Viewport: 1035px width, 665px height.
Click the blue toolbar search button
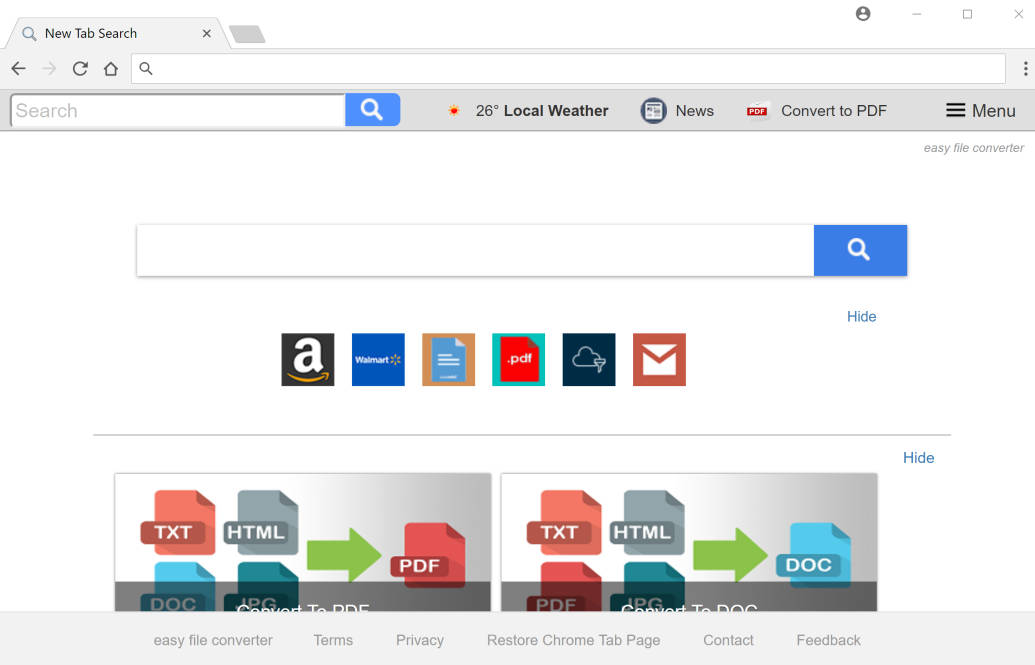[x=372, y=110]
